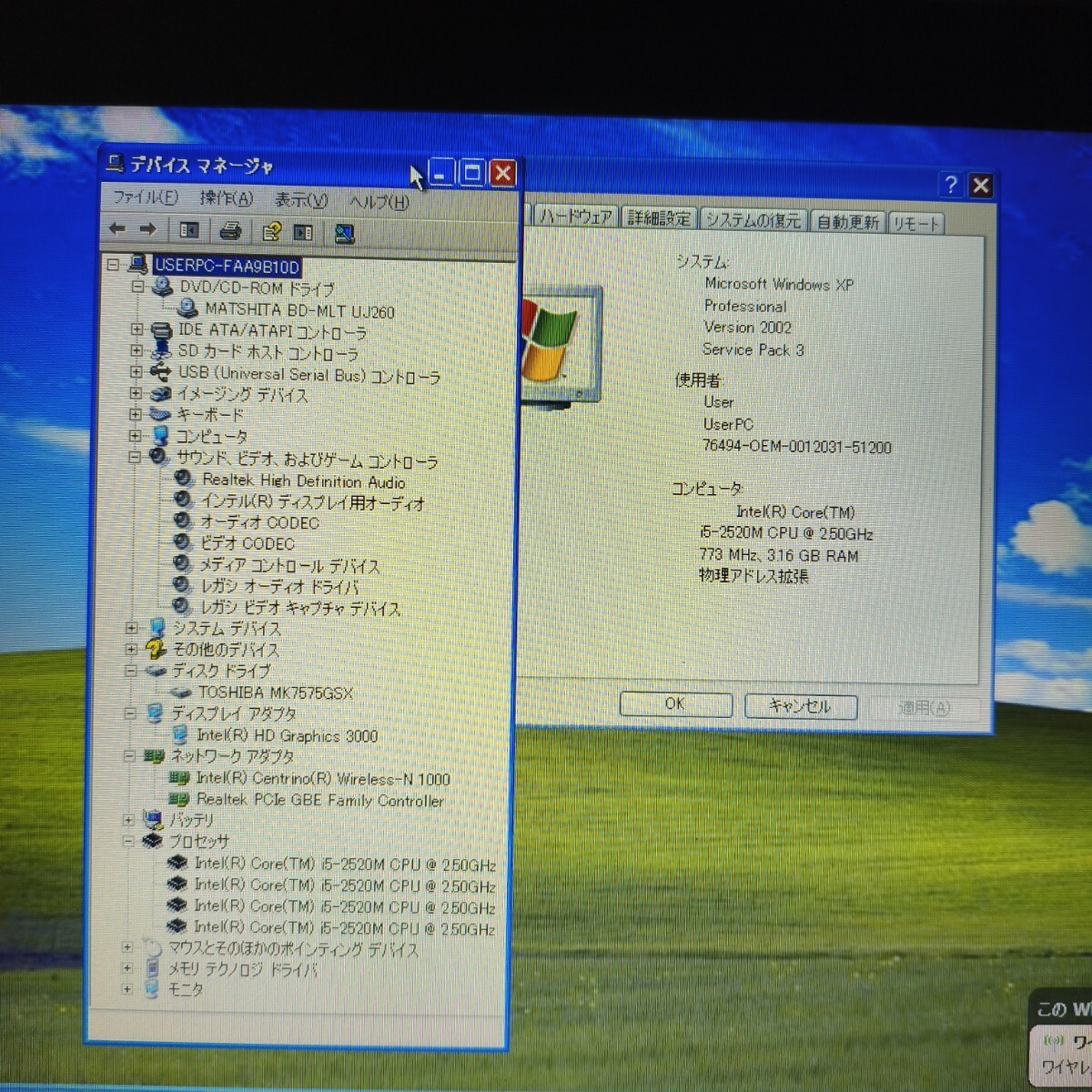Viewport: 1092px width, 1092px height.
Task: Open the 表示(V) menu
Action: pos(301,200)
